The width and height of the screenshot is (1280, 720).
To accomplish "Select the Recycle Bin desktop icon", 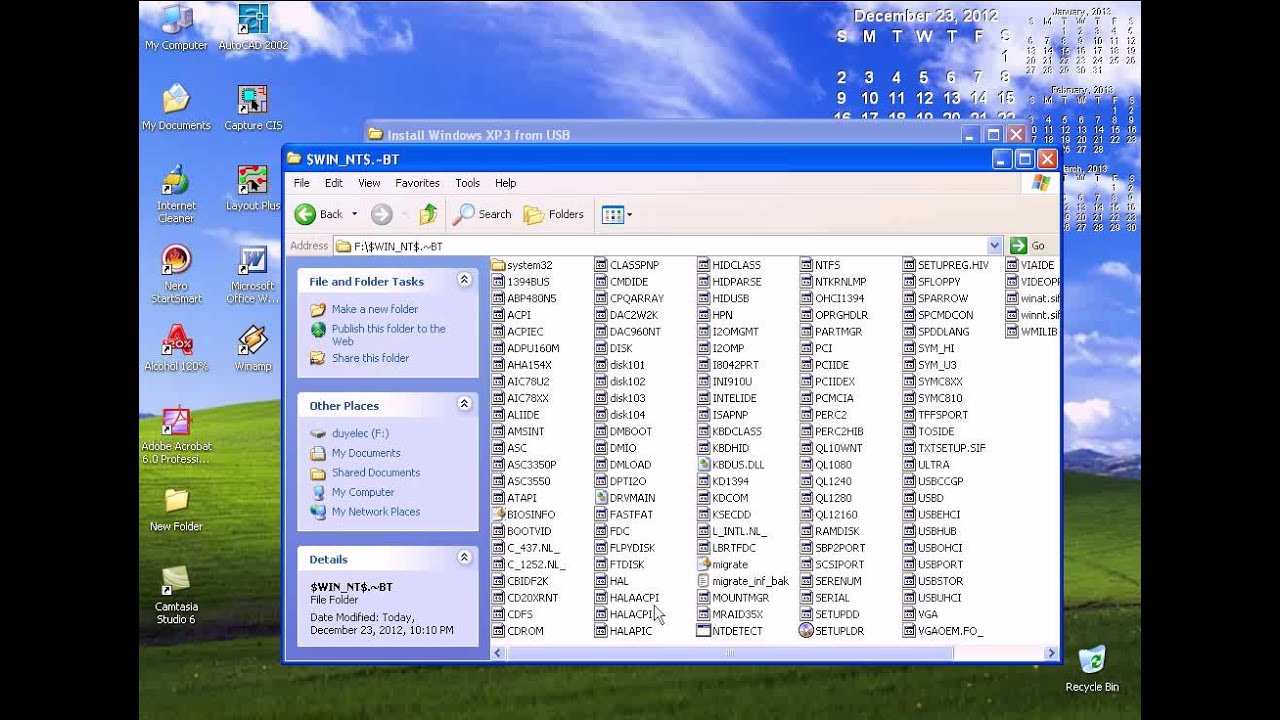I will 1092,668.
